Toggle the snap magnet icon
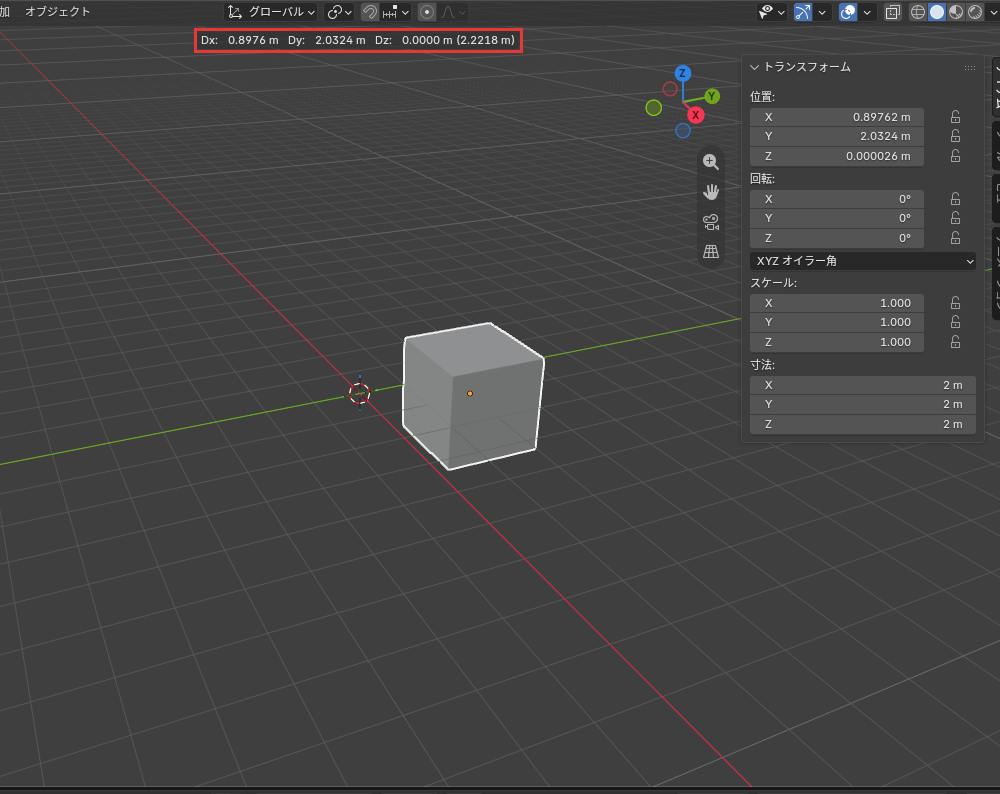 coord(369,12)
